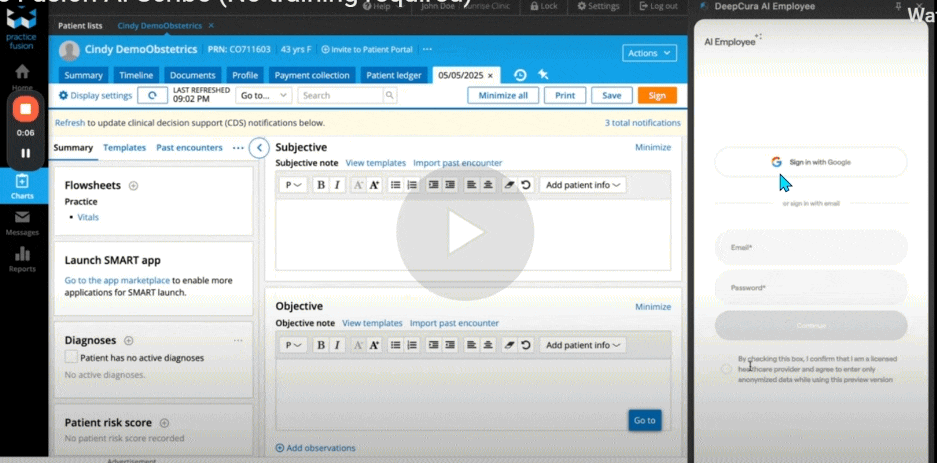Viewport: 937px width, 463px height.
Task: Toggle bold in the Subjective toolbar
Action: tap(321, 185)
